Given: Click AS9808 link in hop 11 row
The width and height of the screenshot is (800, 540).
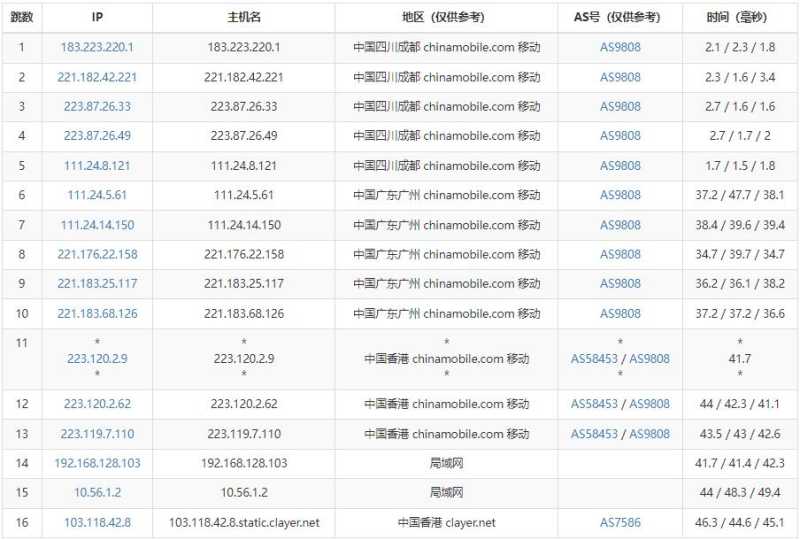Looking at the screenshot, I should [x=649, y=359].
